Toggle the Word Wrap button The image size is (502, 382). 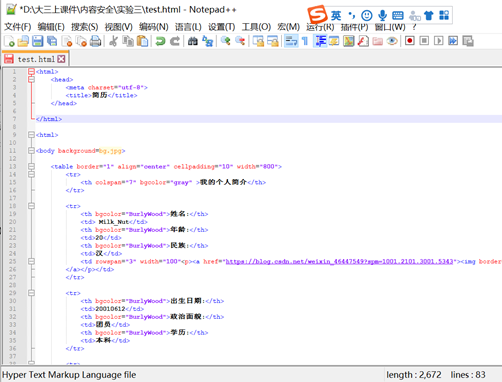pyautogui.click(x=291, y=41)
